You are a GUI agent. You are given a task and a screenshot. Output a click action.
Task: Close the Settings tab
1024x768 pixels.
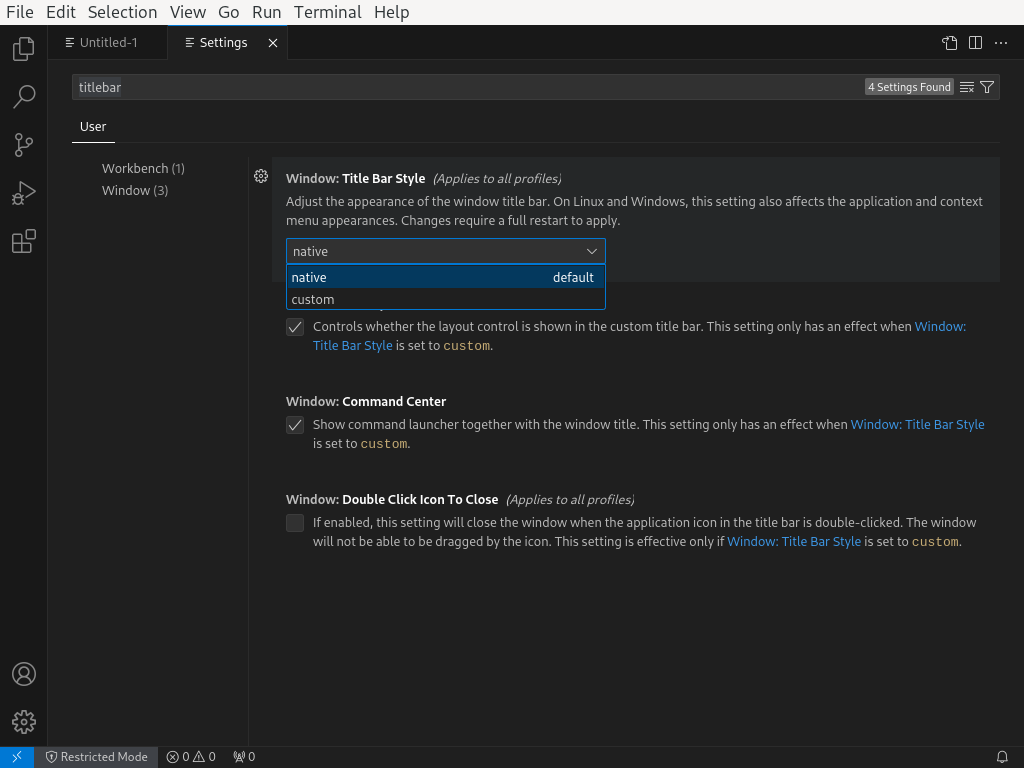[273, 43]
